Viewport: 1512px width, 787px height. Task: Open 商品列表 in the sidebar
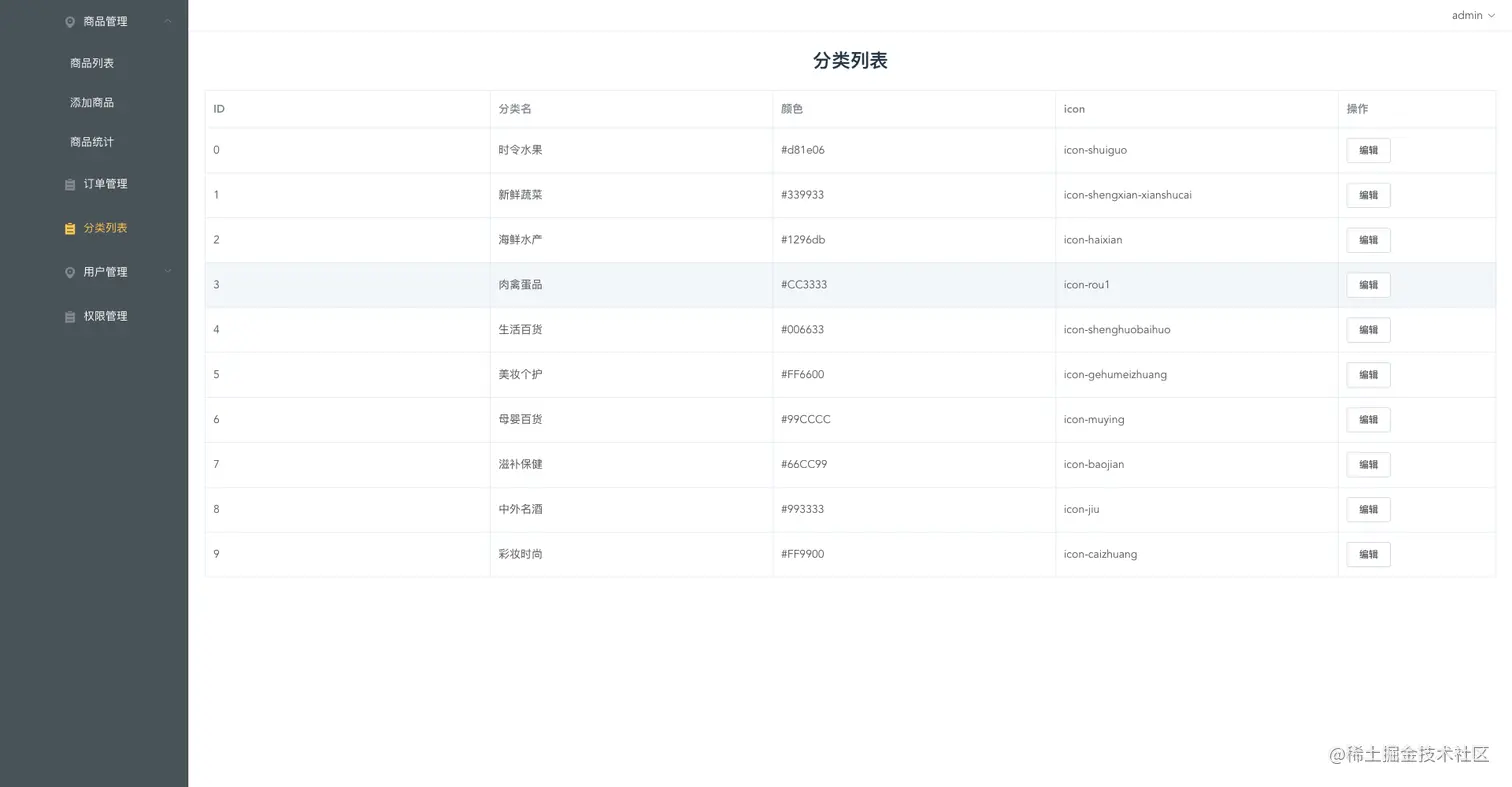[92, 63]
